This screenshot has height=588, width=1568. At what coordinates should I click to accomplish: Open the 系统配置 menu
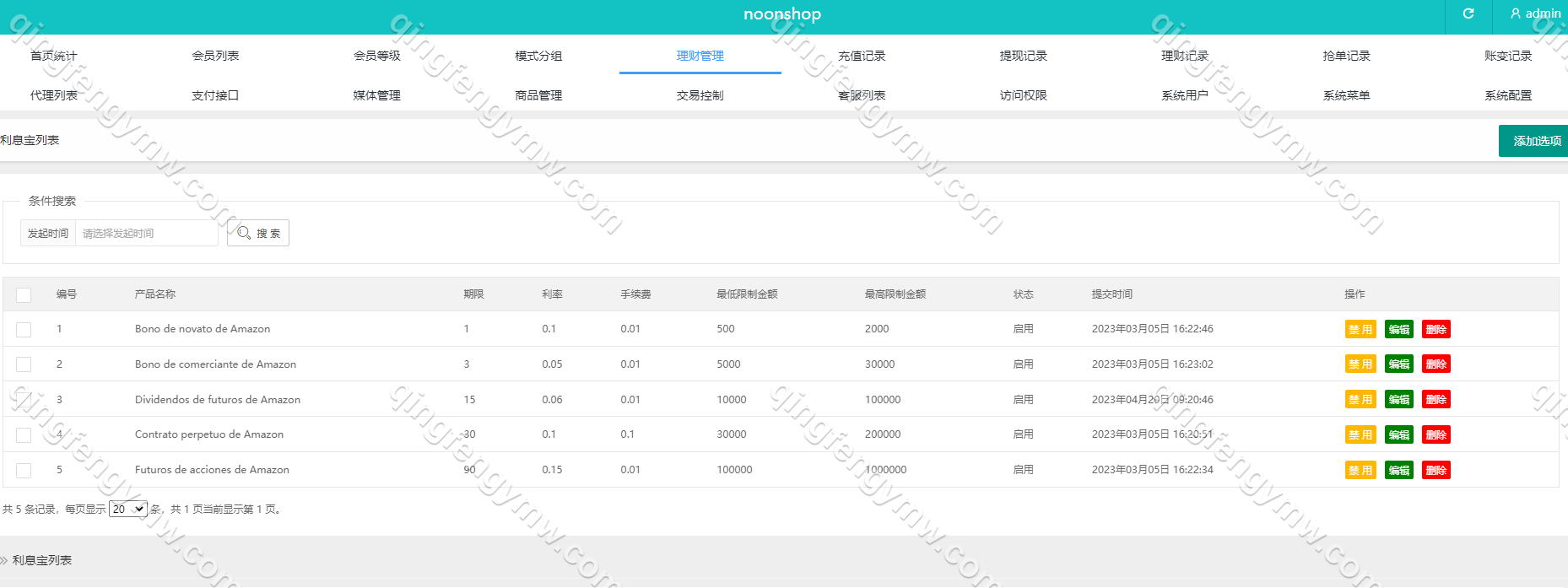coord(1508,95)
